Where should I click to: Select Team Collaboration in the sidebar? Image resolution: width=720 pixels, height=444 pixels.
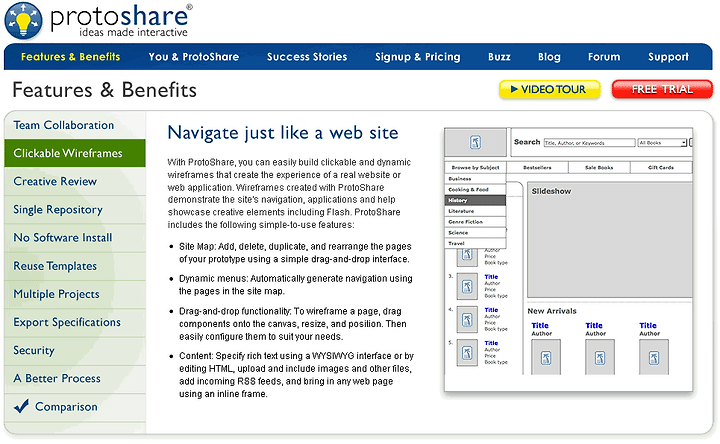point(75,125)
